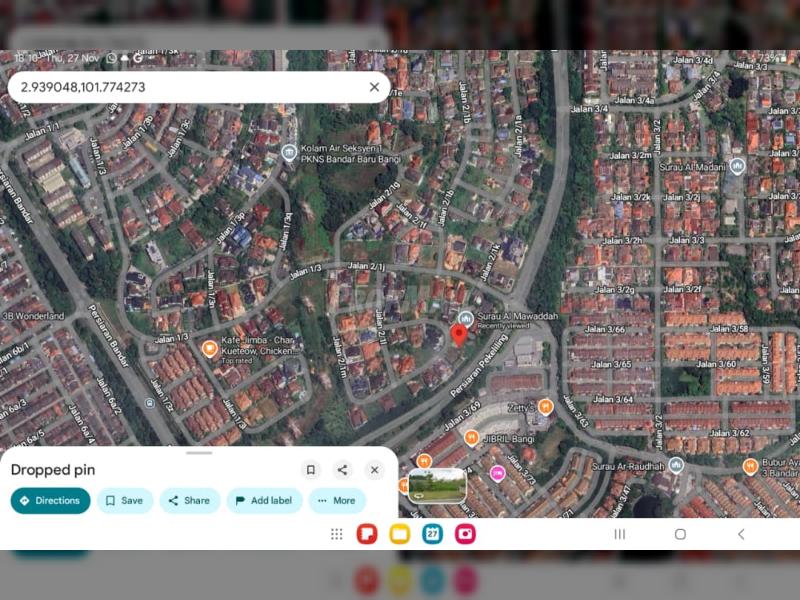Open the Street View photo thumbnail
This screenshot has width=800, height=600.
pos(437,486)
